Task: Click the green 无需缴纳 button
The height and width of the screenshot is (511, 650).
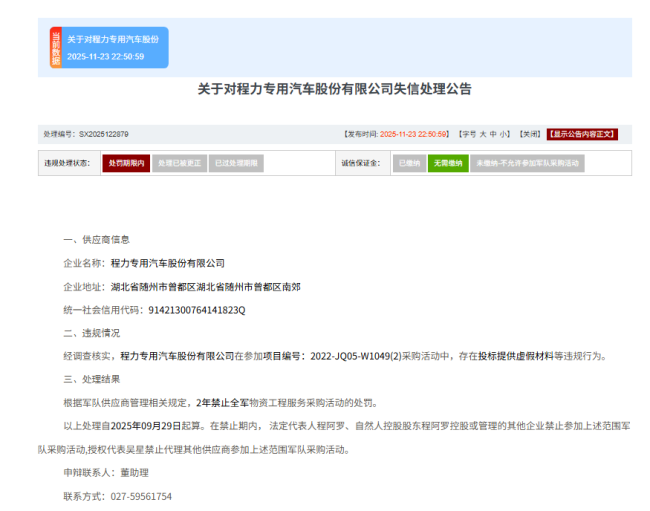Action: (447, 163)
